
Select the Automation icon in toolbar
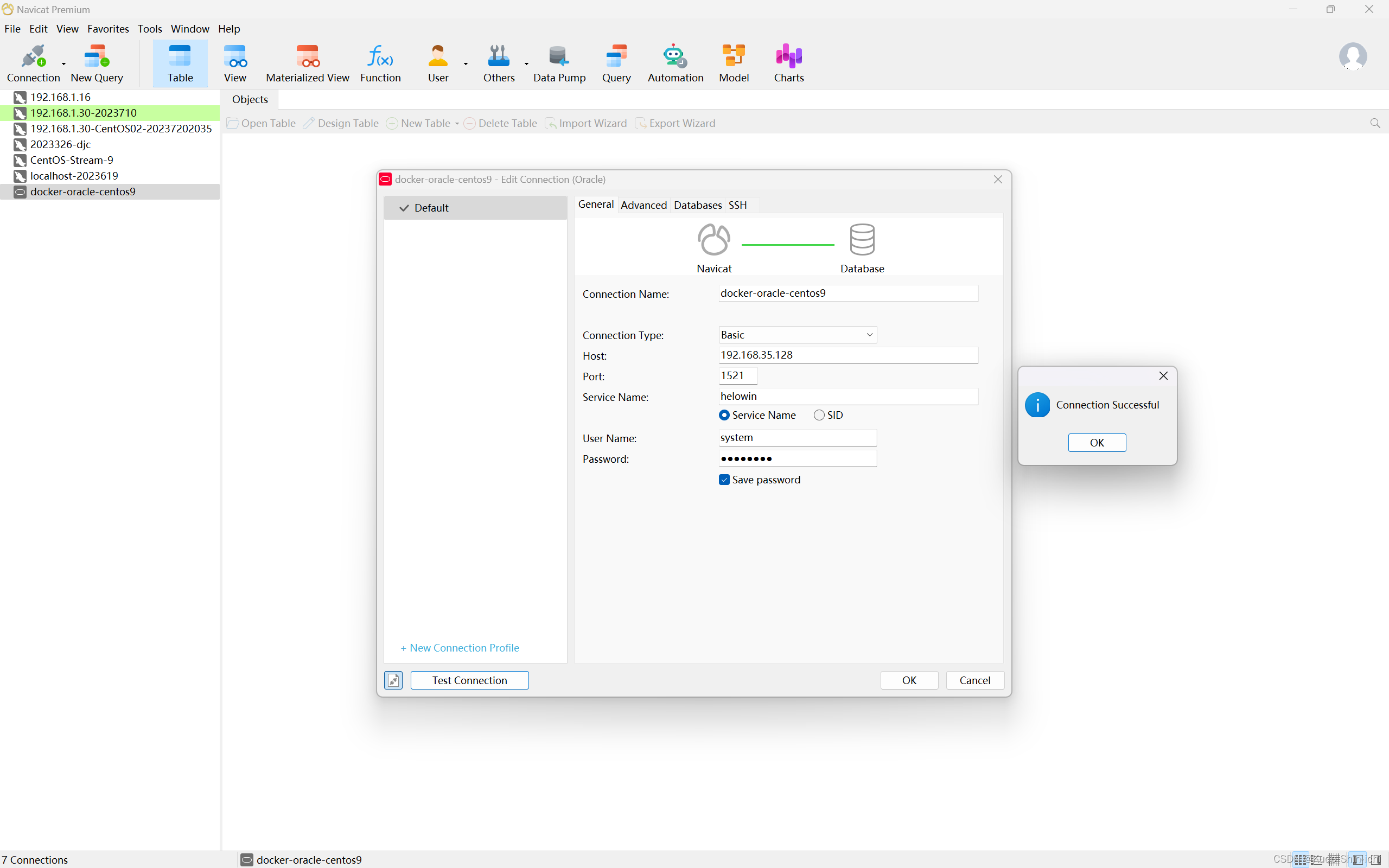point(675,63)
